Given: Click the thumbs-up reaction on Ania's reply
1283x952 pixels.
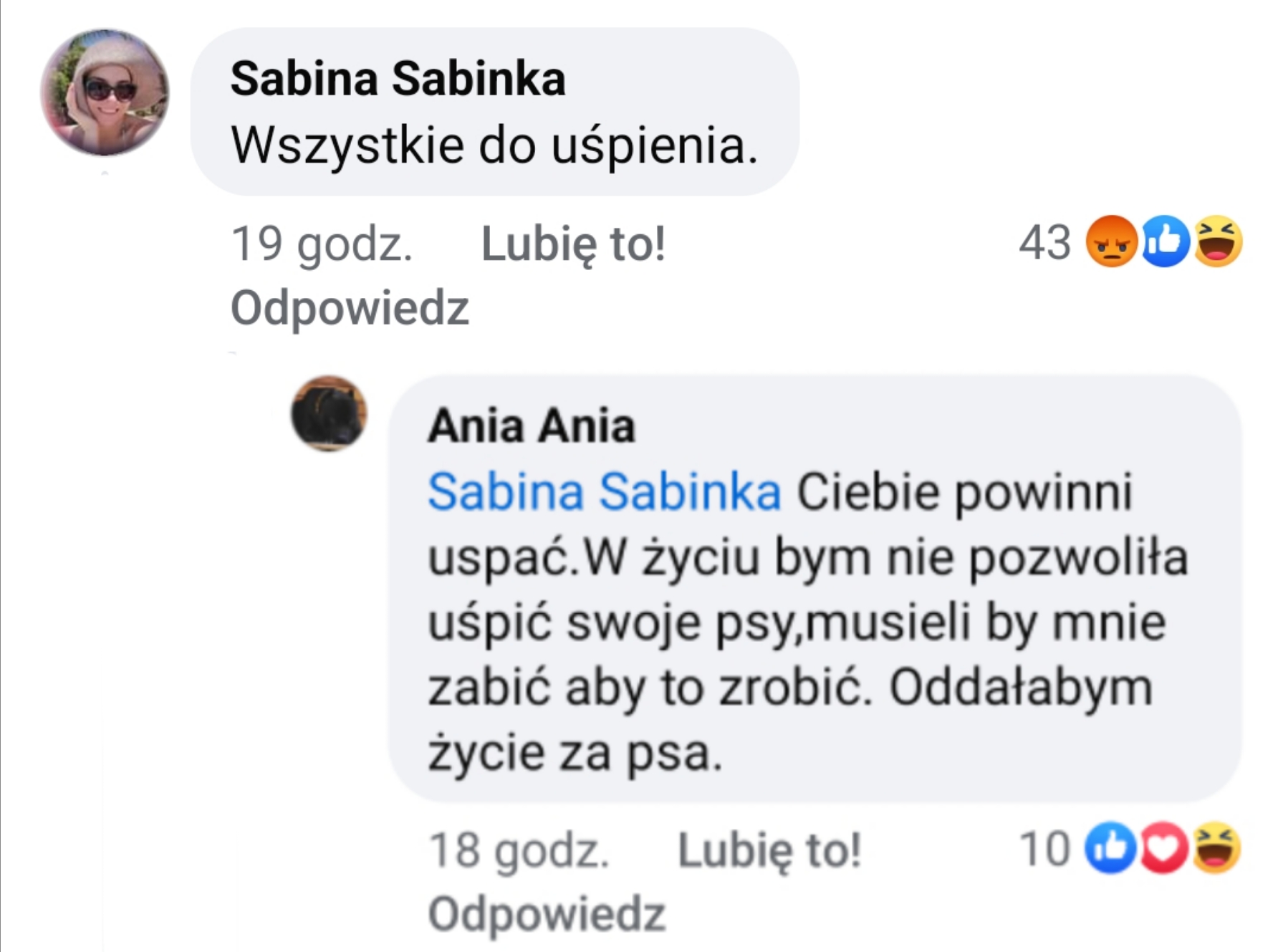Looking at the screenshot, I should 1110,847.
